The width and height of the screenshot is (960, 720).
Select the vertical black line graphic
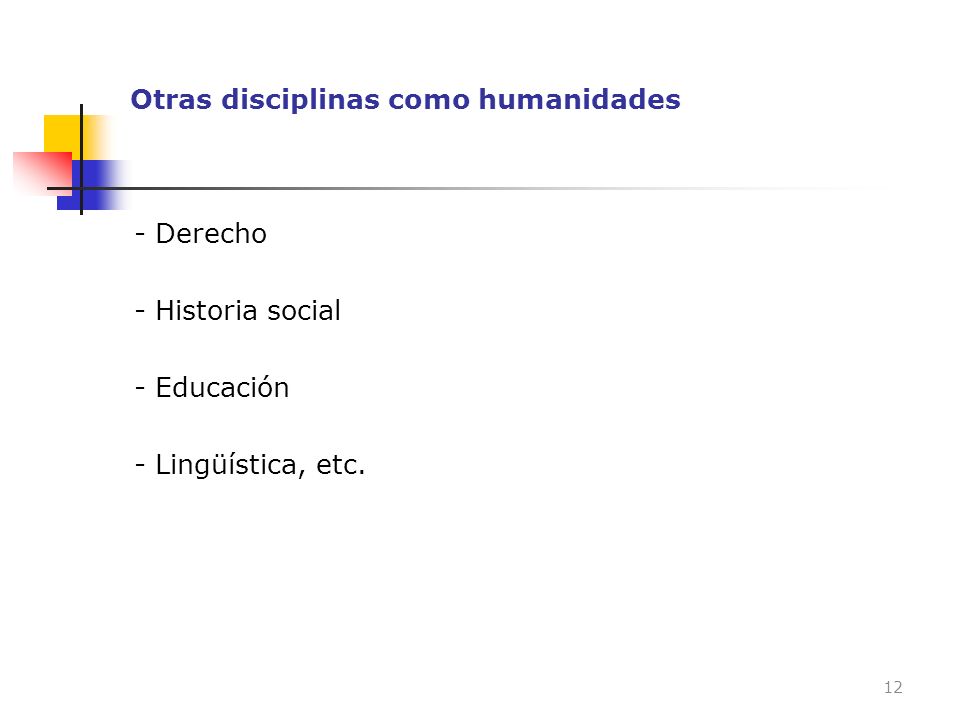[x=81, y=159]
